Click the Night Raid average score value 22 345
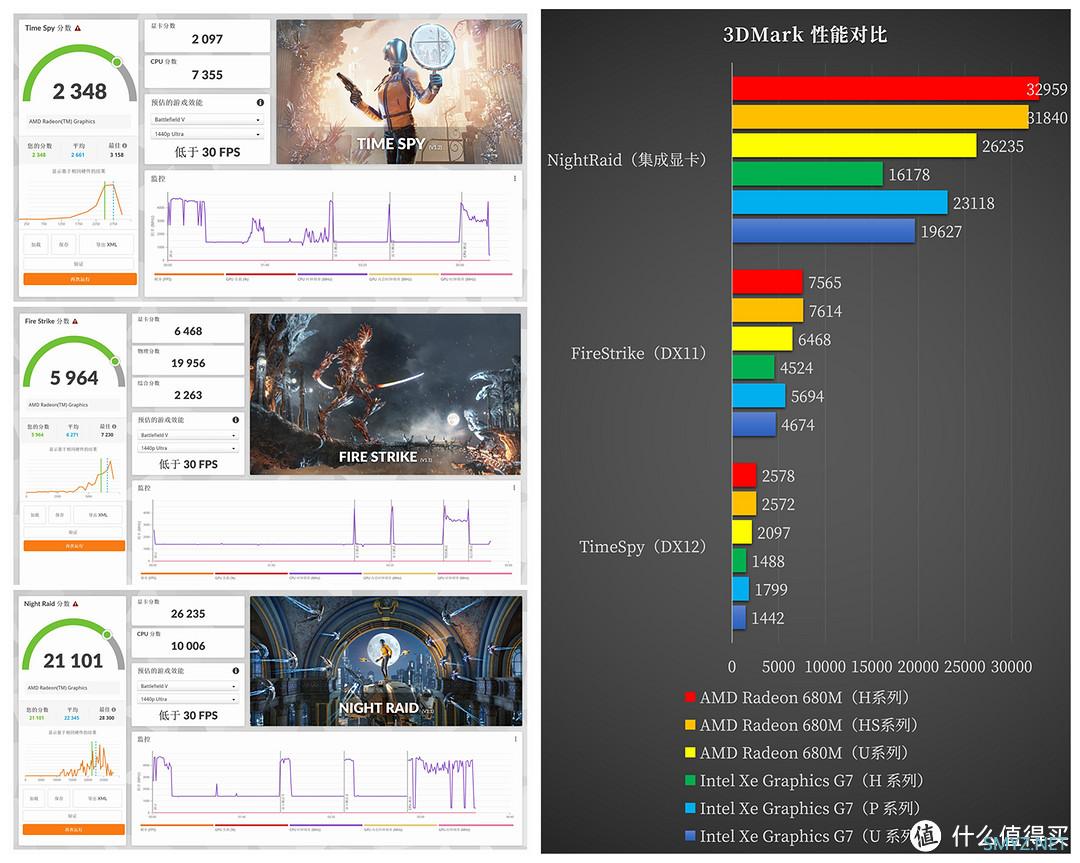The image size is (1080, 863). [72, 718]
